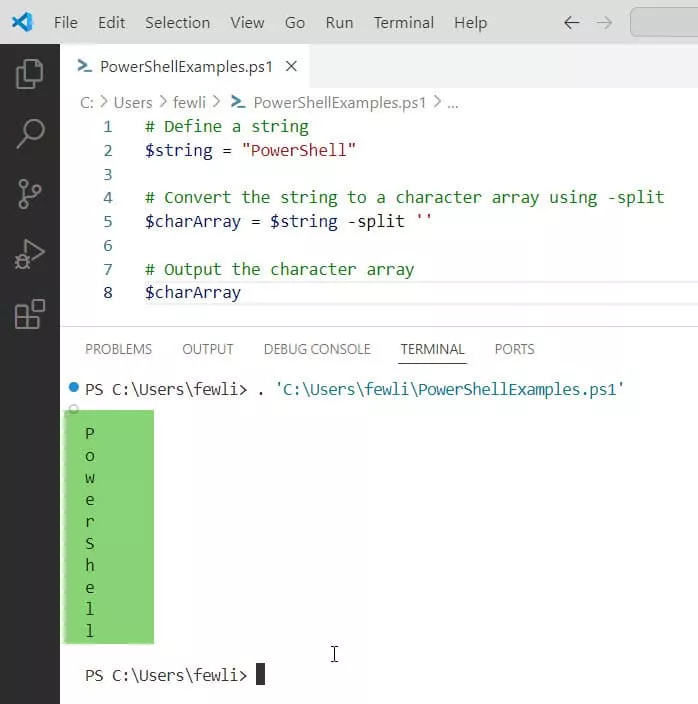The height and width of the screenshot is (704, 698).
Task: Open the Explorer view in activity bar
Action: 30,74
